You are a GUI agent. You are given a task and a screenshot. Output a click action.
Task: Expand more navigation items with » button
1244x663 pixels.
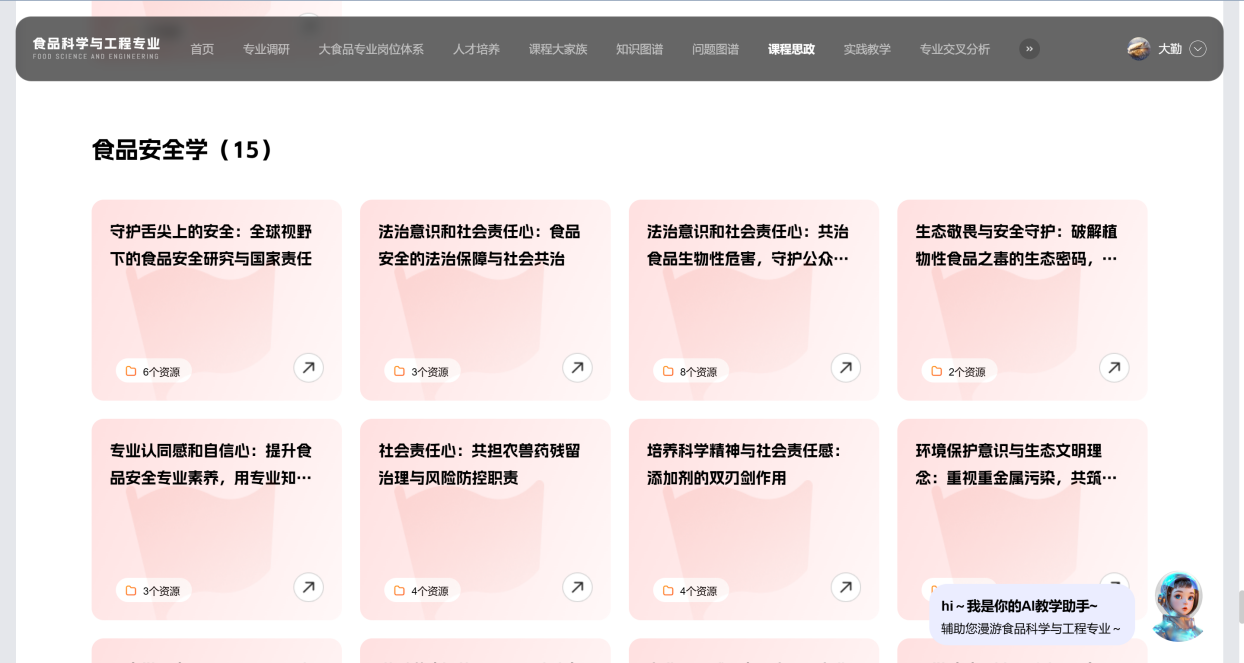point(1029,49)
